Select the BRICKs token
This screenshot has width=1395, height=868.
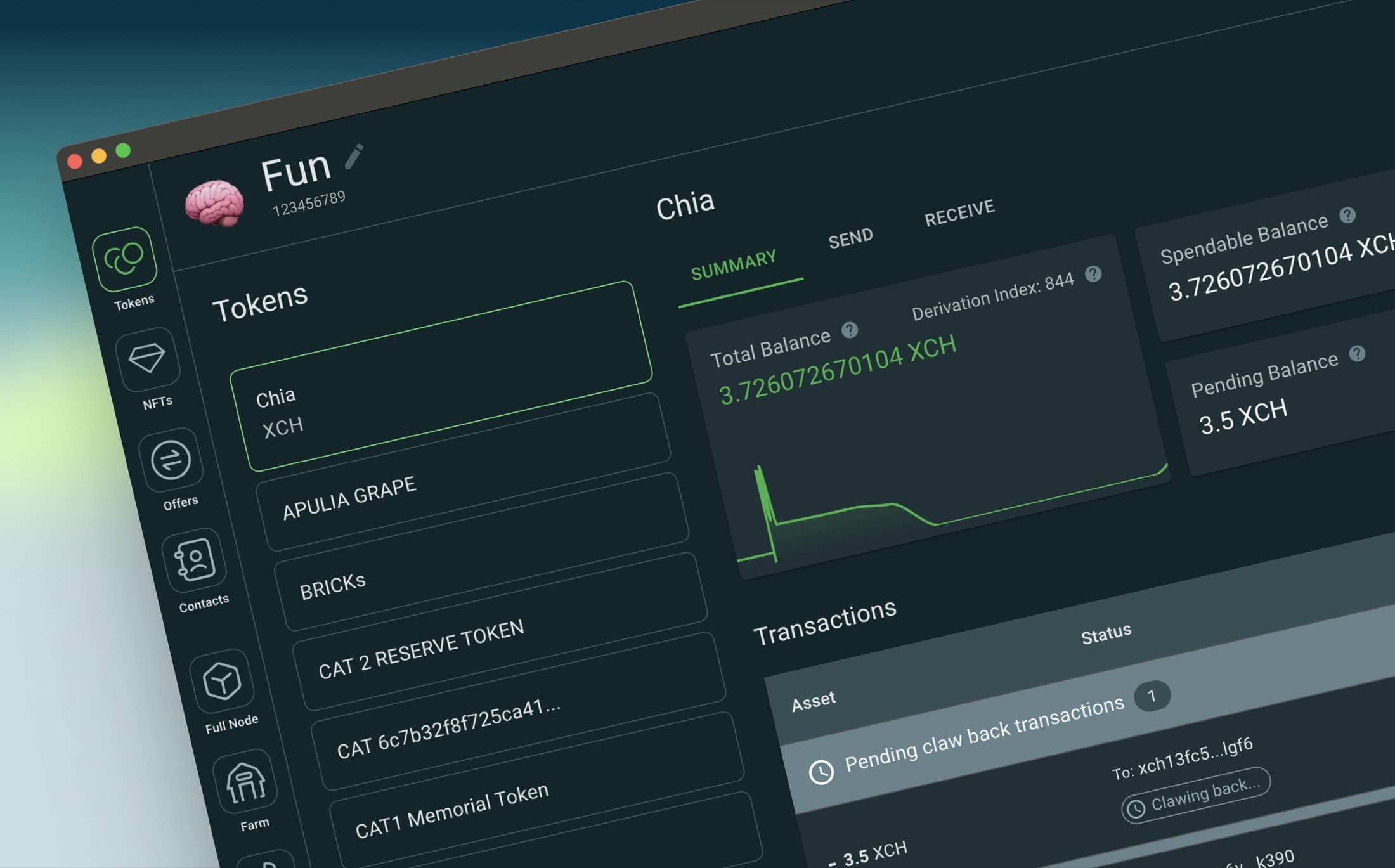[481, 551]
